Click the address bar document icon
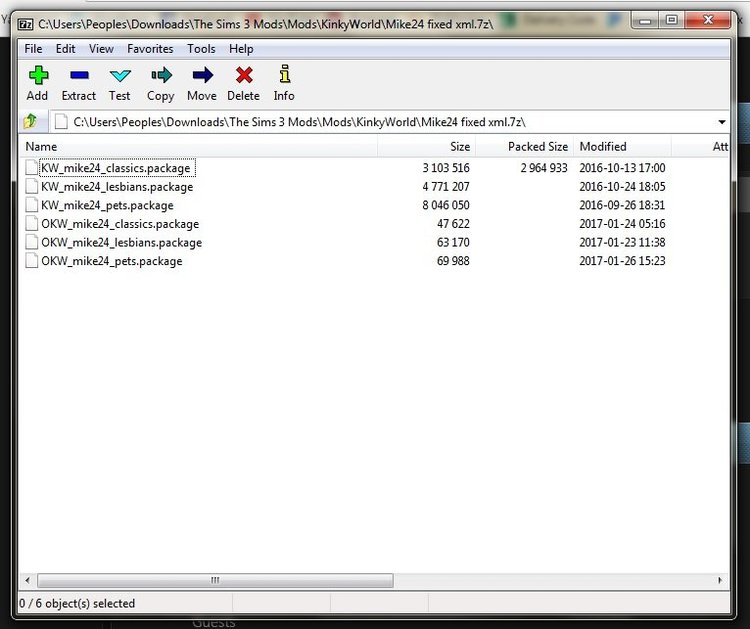750x629 pixels. (61, 121)
